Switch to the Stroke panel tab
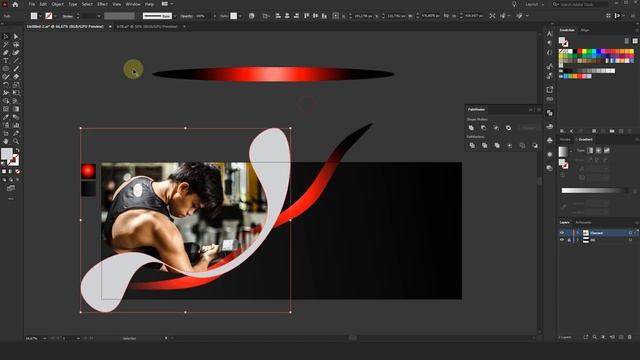Viewport: 640px width, 360px height. [x=565, y=140]
